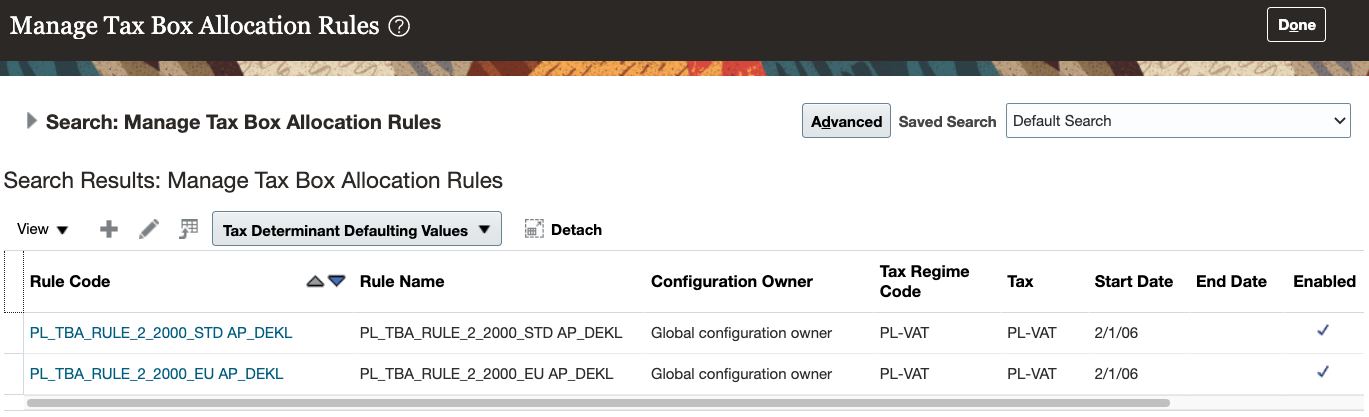Open PL_TBA_RULE_2_2000_STD AP_DEKL rule link
Image resolution: width=1369 pixels, height=417 pixels.
[x=161, y=333]
